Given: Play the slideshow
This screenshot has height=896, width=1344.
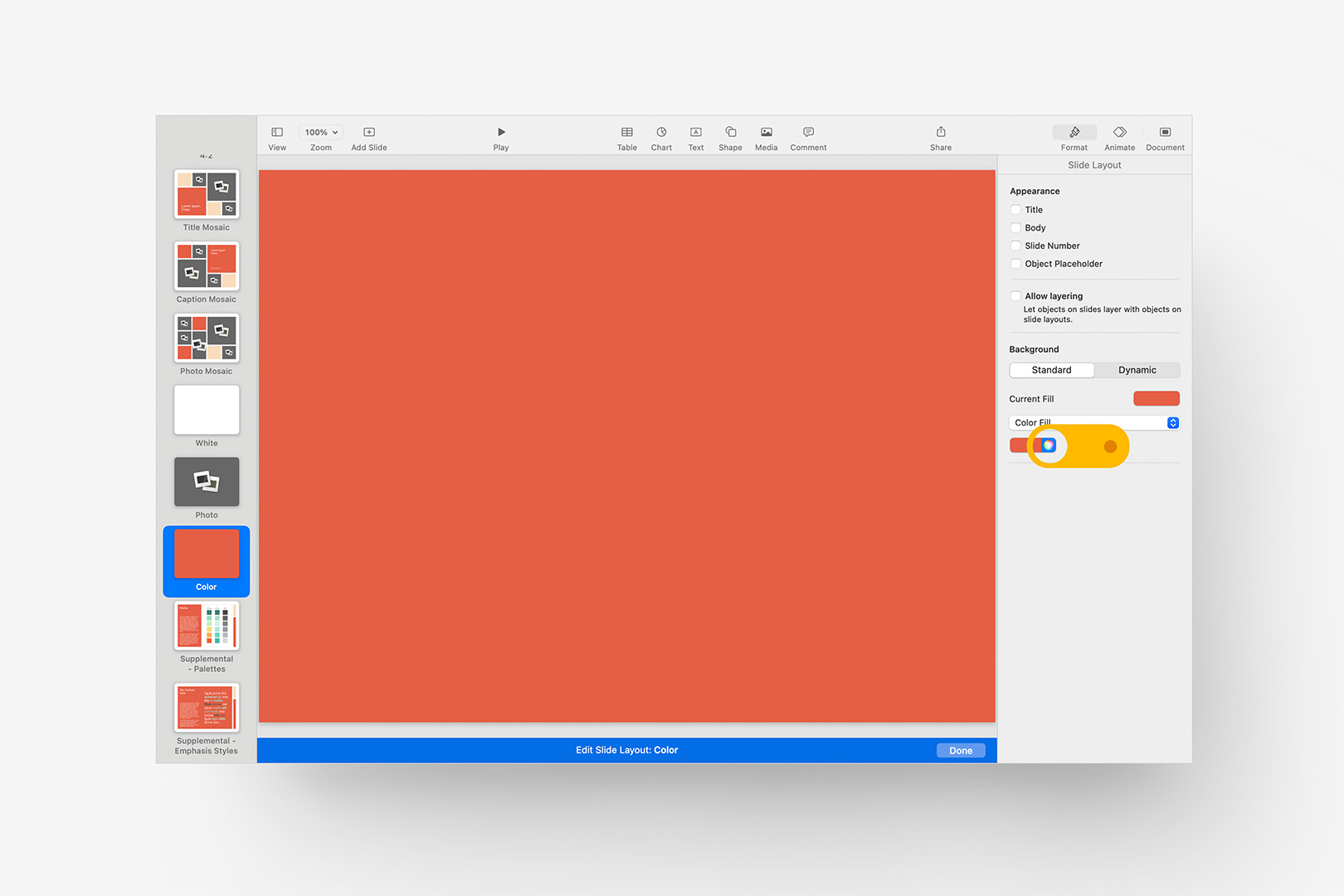Looking at the screenshot, I should coord(501,138).
